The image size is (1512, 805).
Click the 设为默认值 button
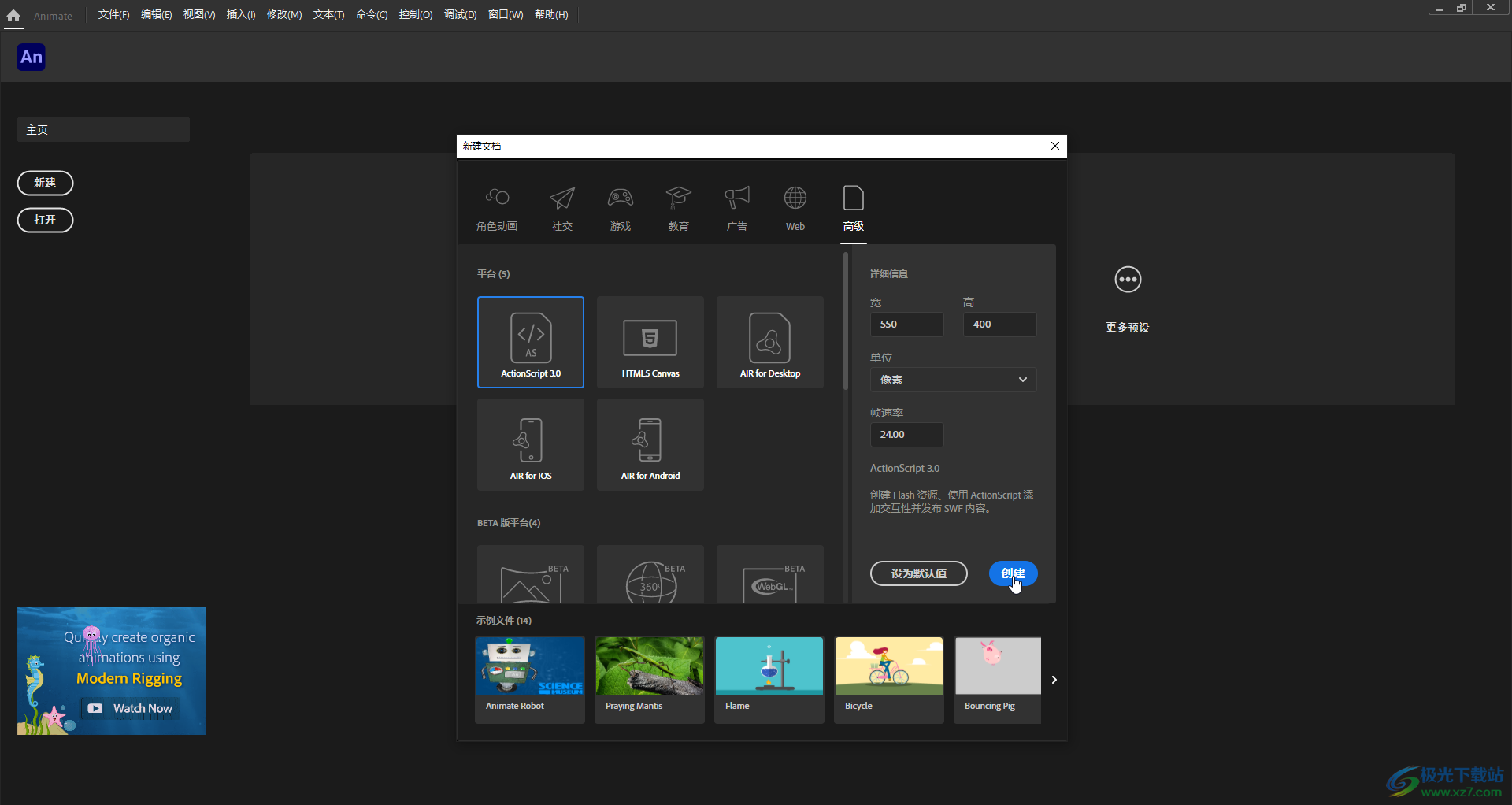click(919, 573)
